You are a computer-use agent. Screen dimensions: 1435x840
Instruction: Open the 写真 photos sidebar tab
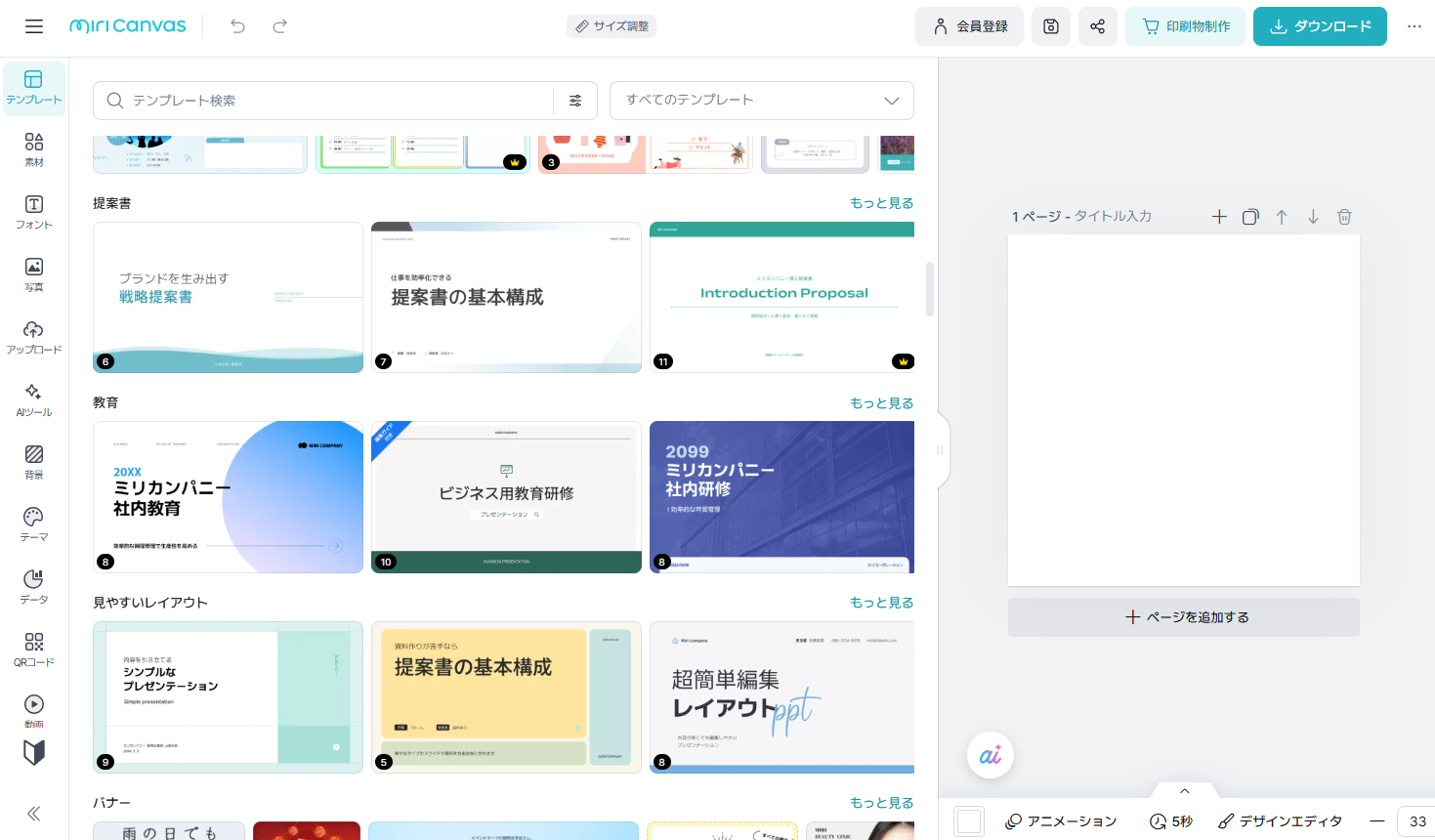pyautogui.click(x=34, y=275)
